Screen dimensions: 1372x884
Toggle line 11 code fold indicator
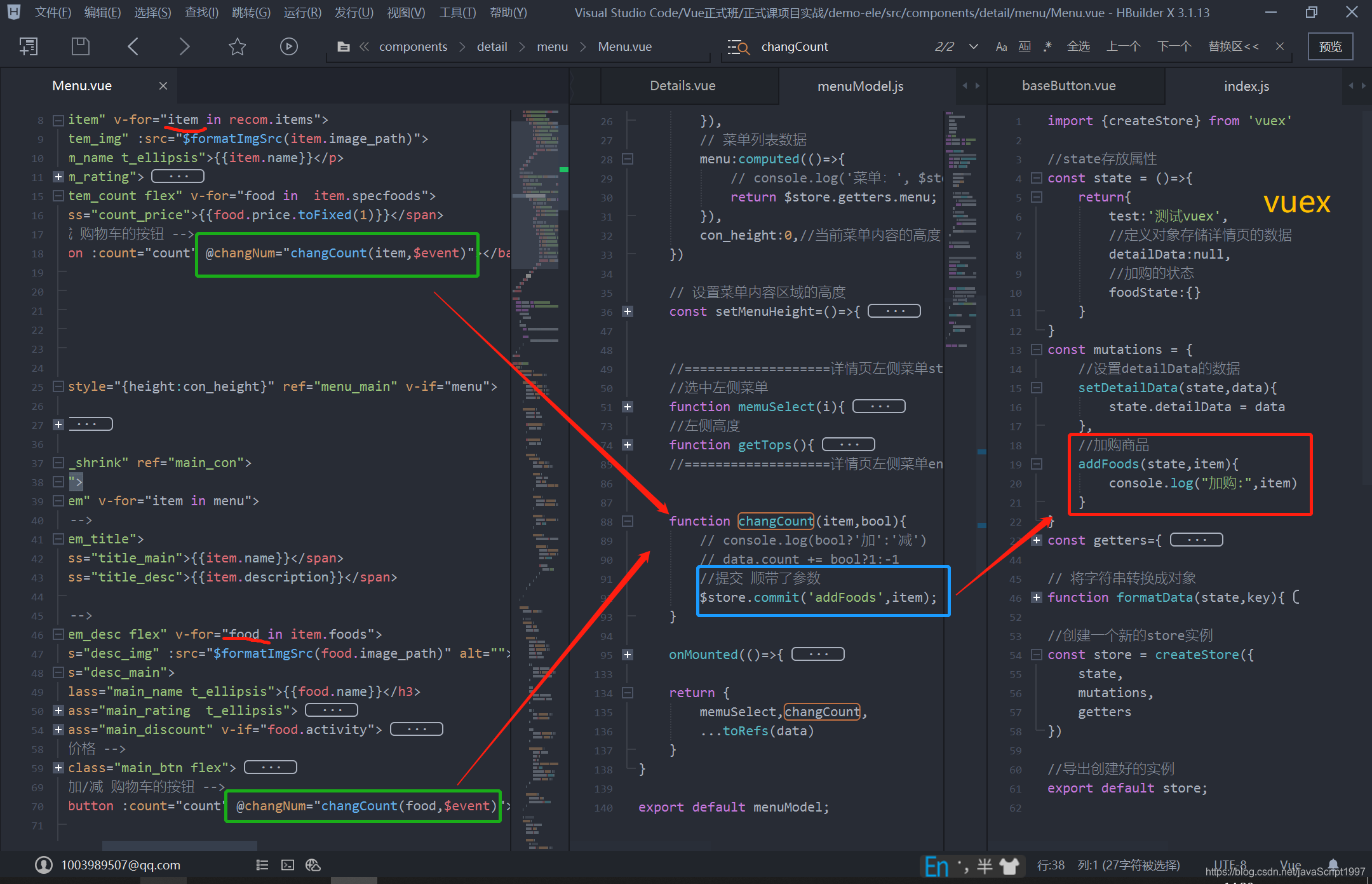click(x=57, y=177)
